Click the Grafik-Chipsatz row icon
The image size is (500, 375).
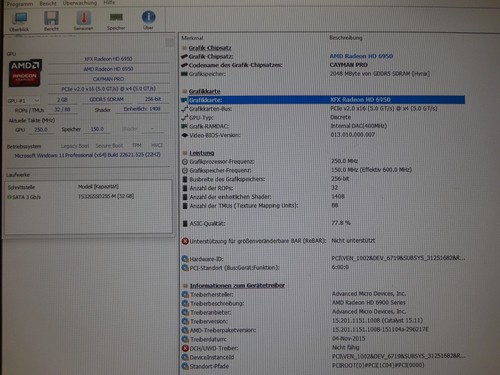click(x=184, y=57)
